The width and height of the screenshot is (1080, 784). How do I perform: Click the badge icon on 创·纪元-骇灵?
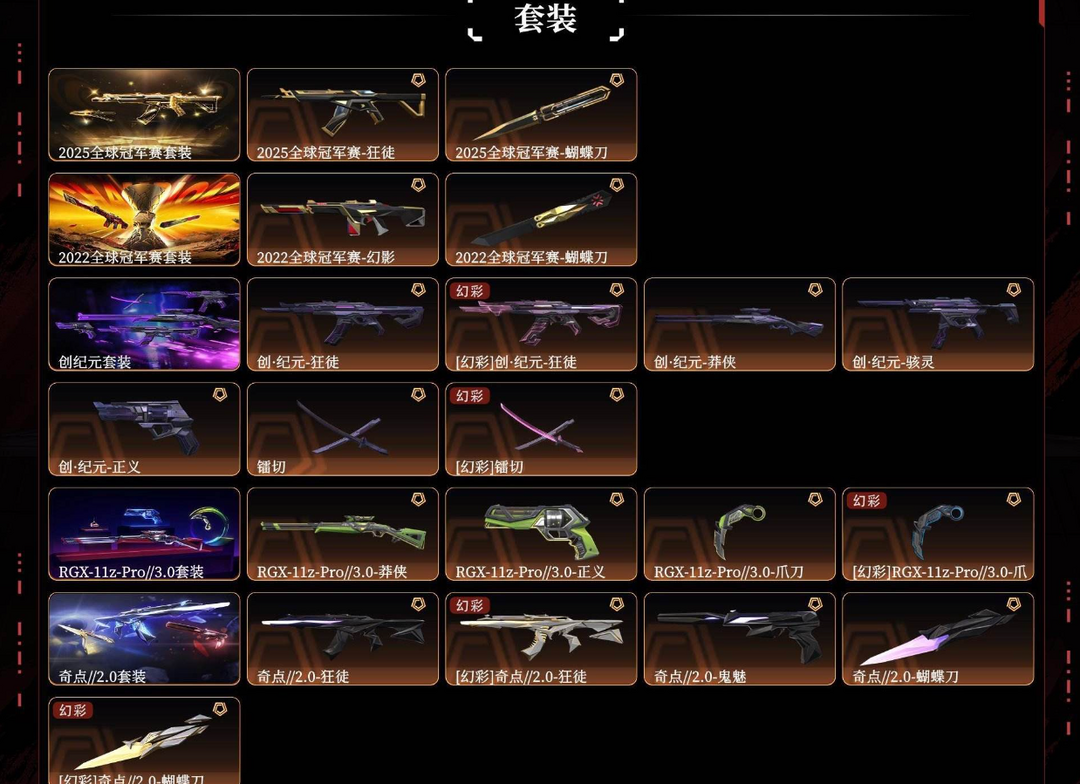tap(1013, 289)
